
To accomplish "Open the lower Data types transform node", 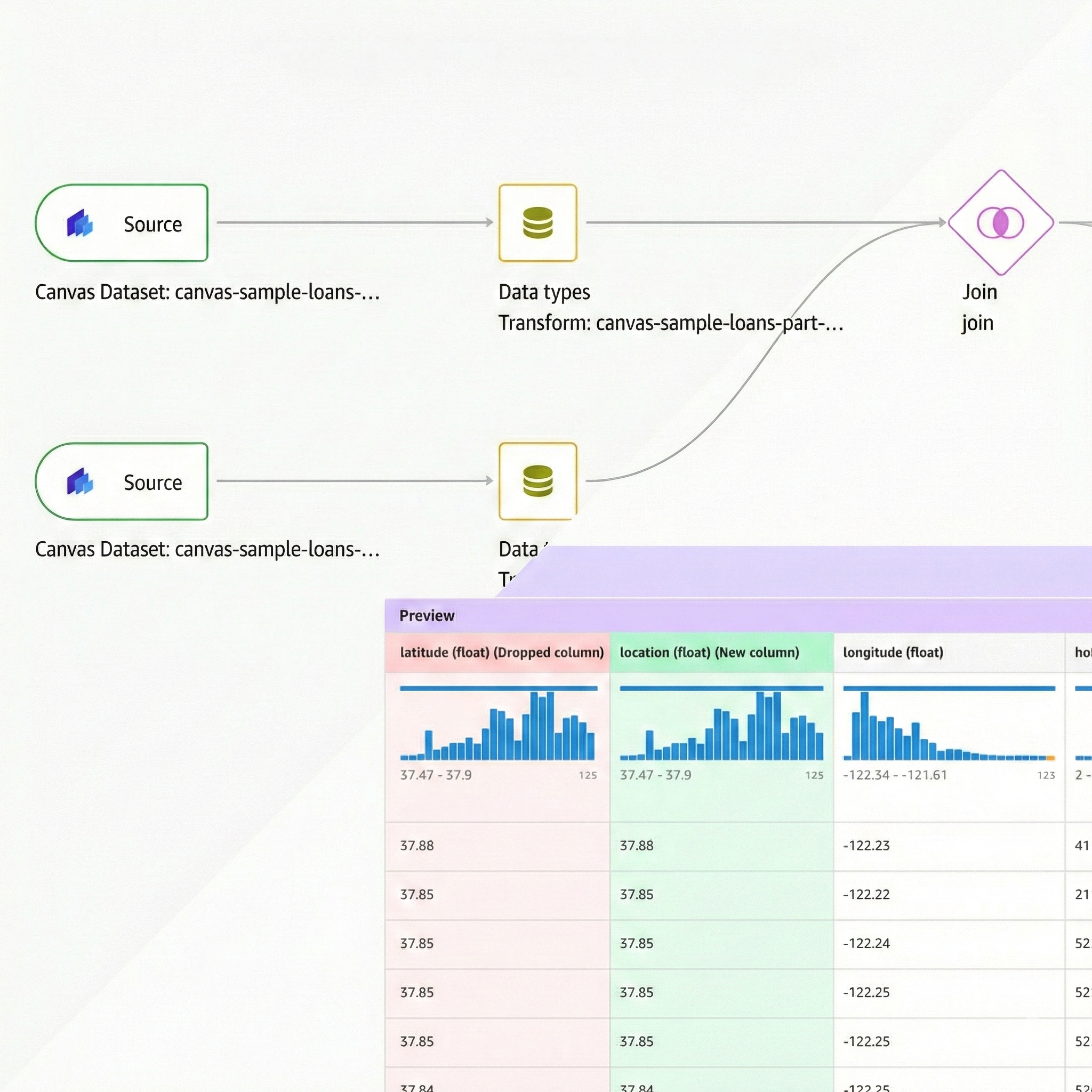I will coord(537,481).
